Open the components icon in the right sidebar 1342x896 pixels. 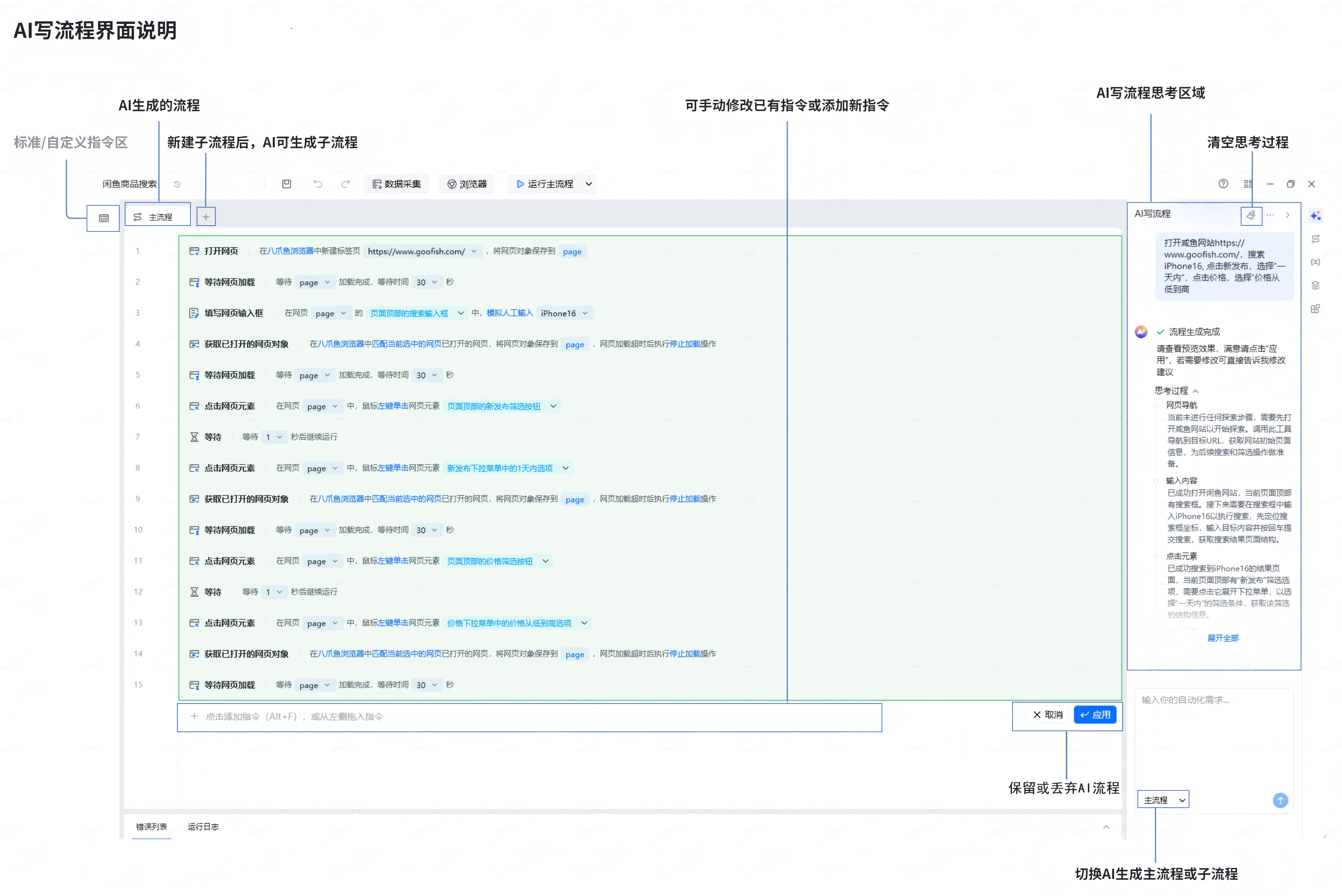1315,309
